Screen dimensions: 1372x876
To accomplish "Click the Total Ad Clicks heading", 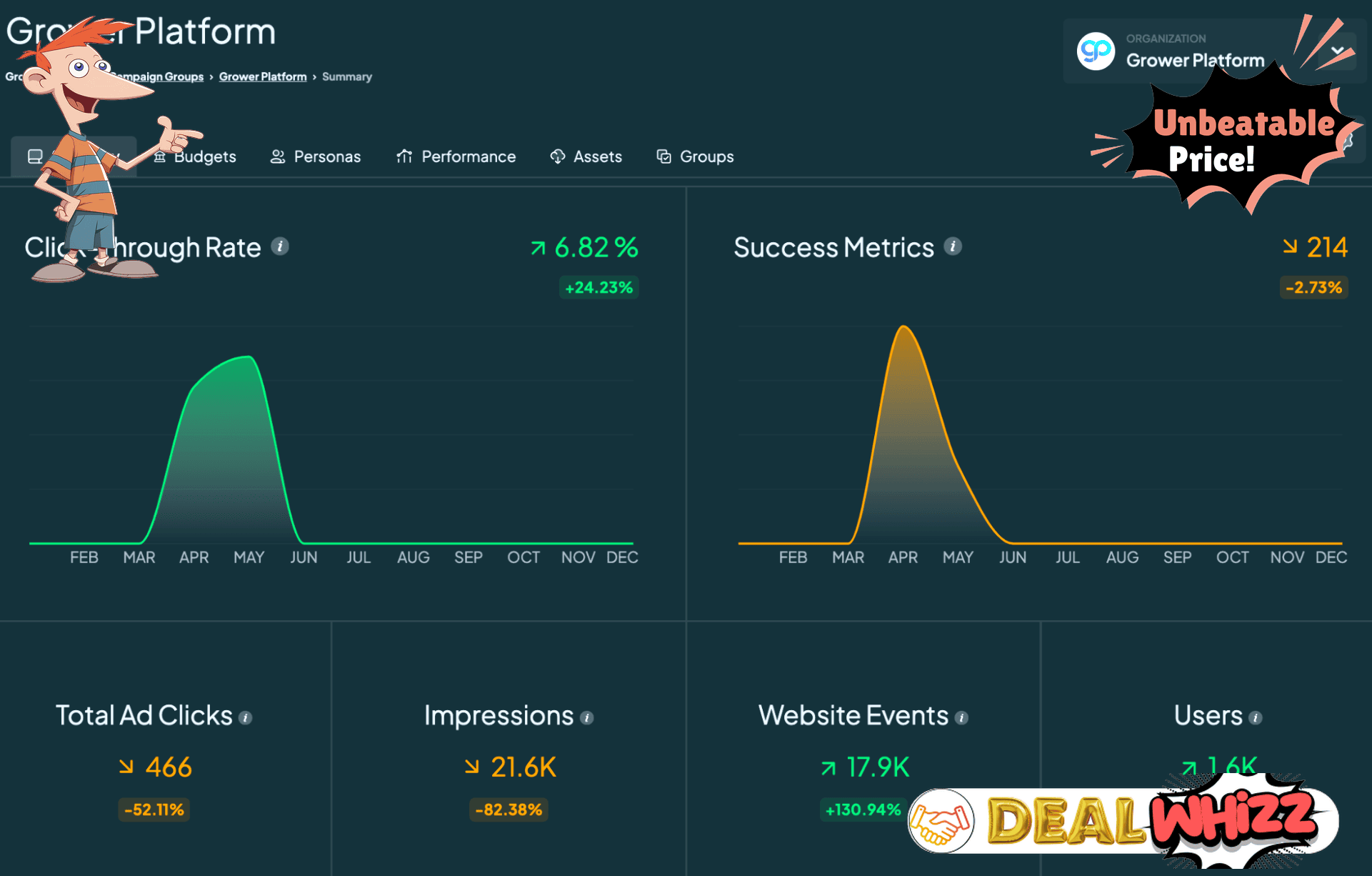I will [x=144, y=715].
